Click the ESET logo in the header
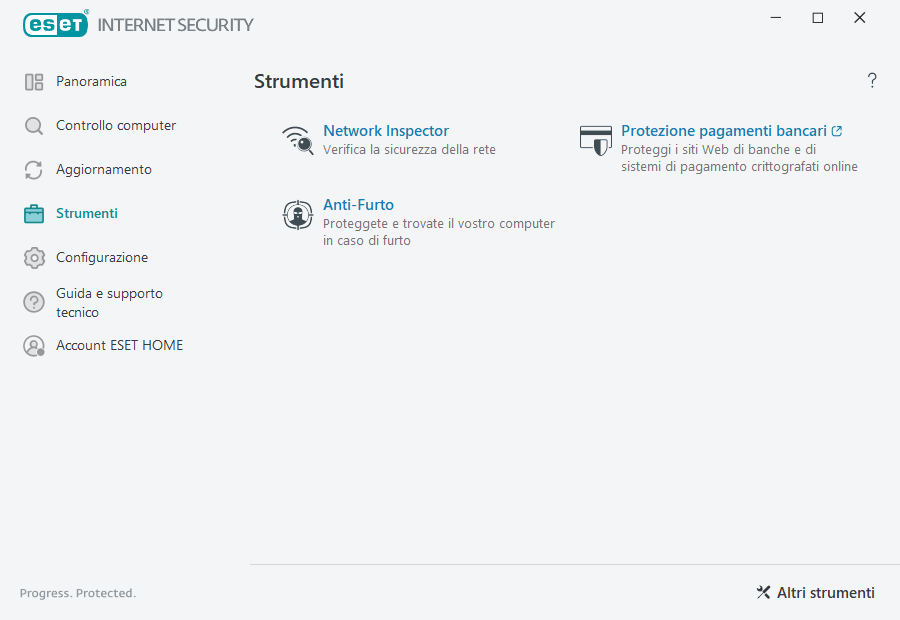The height and width of the screenshot is (620, 900). 55,24
